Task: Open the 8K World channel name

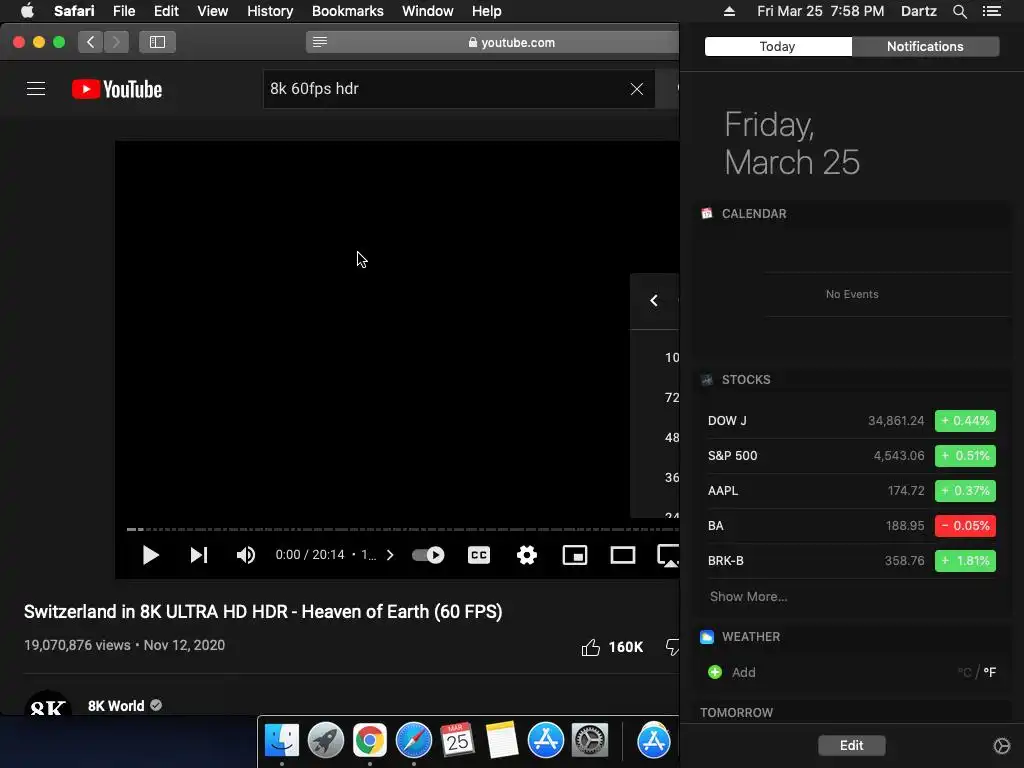Action: [x=116, y=706]
